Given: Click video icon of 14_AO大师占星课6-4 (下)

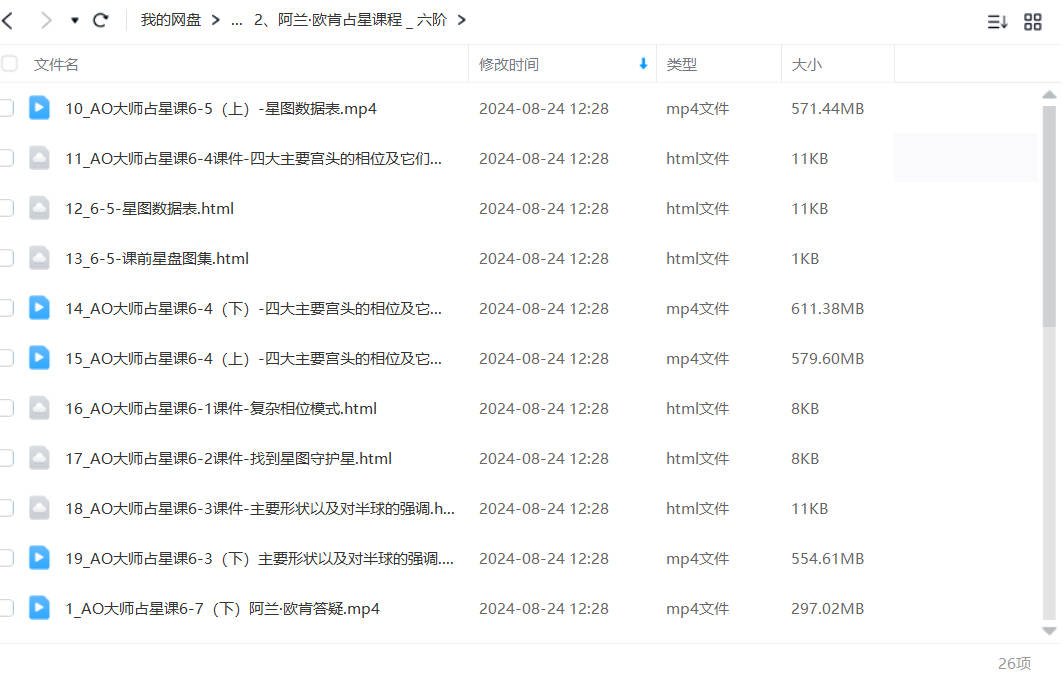Looking at the screenshot, I should coord(39,308).
